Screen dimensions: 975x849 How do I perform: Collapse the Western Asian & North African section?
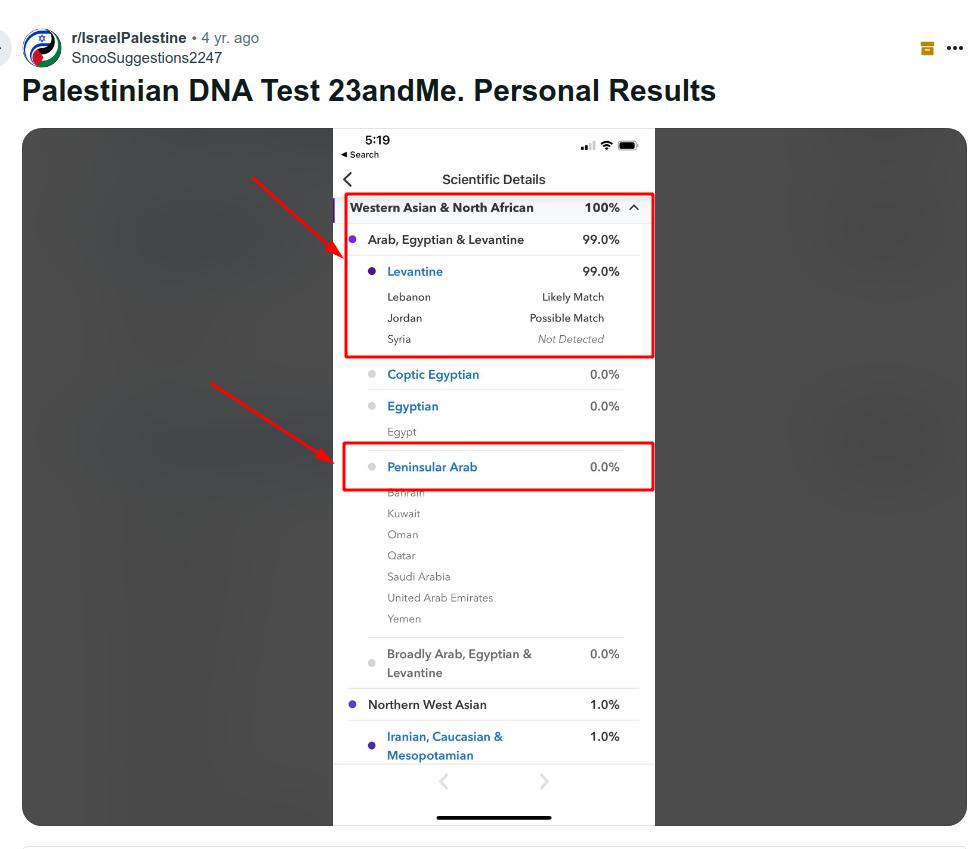[x=634, y=208]
